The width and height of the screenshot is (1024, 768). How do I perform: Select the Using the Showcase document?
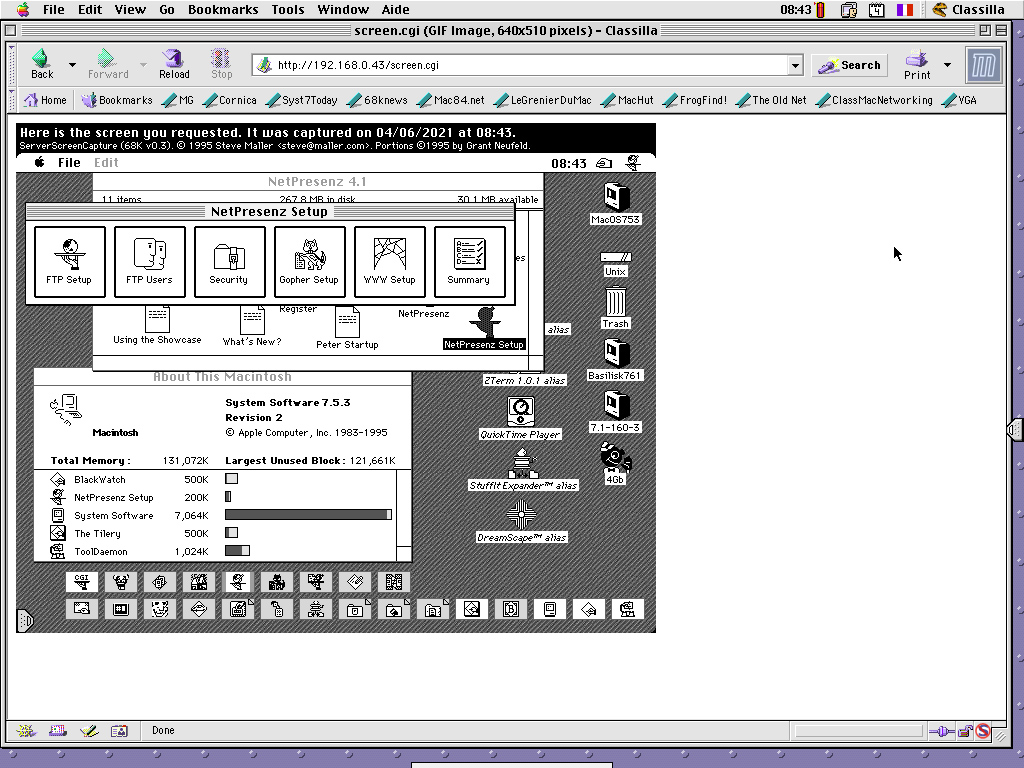157,319
